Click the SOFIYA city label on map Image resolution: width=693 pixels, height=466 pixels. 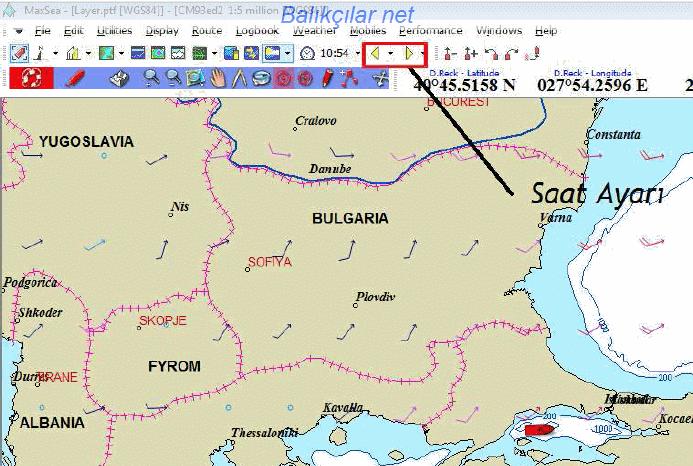tap(269, 262)
